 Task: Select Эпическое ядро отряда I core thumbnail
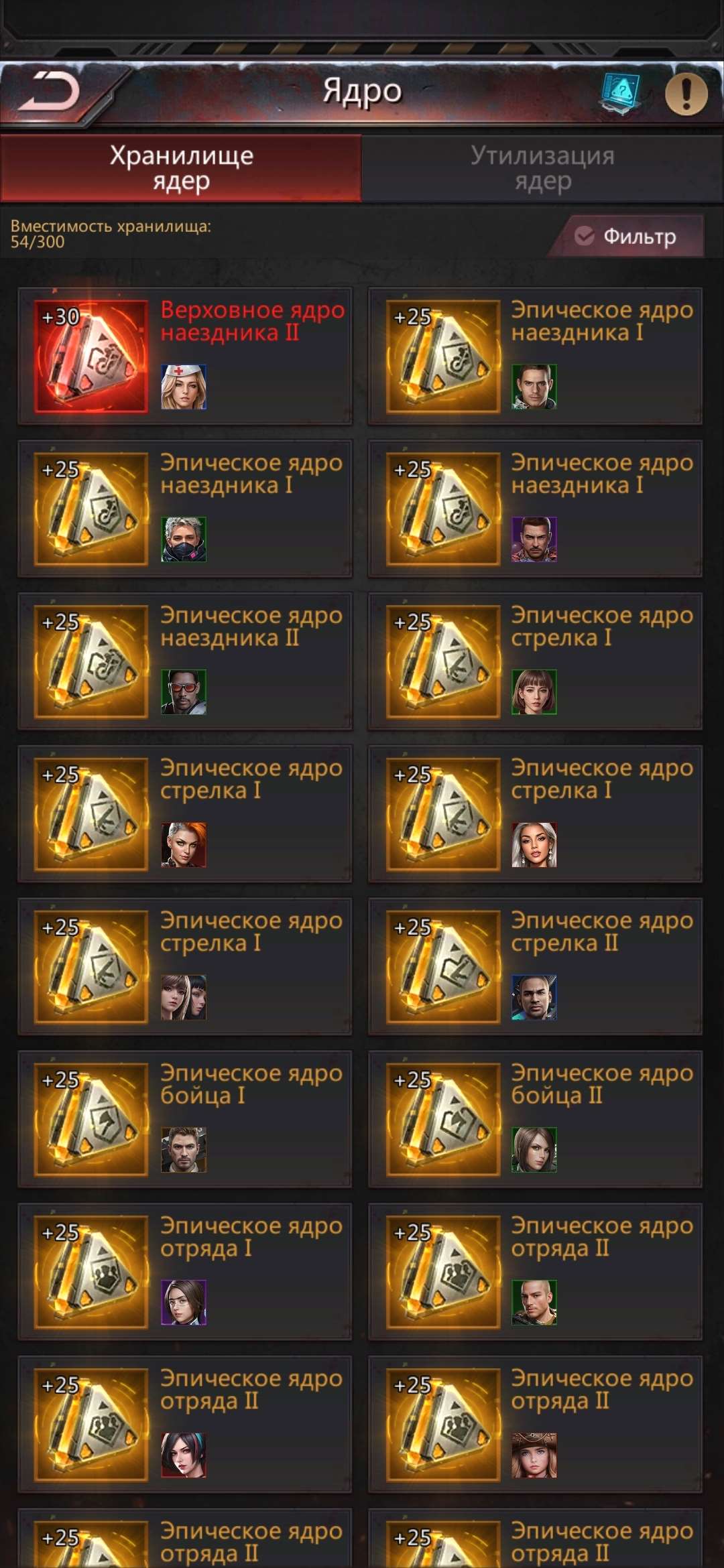[x=91, y=1272]
